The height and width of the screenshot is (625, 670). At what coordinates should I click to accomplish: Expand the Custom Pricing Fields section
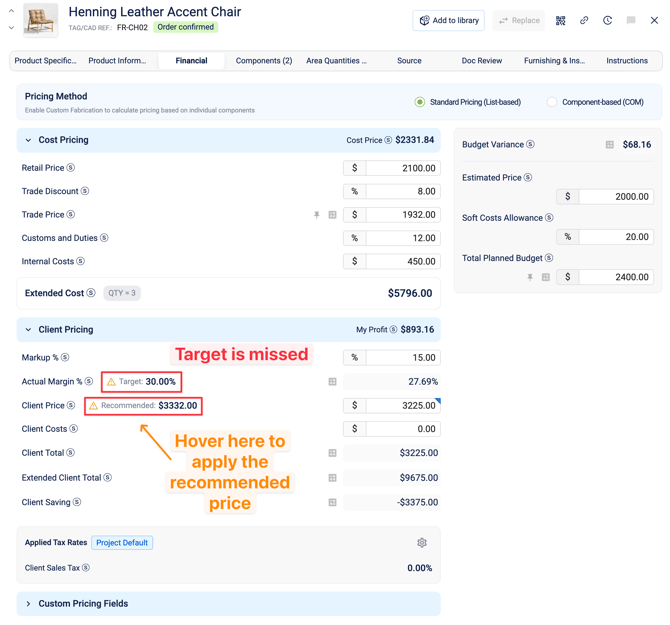(28, 604)
